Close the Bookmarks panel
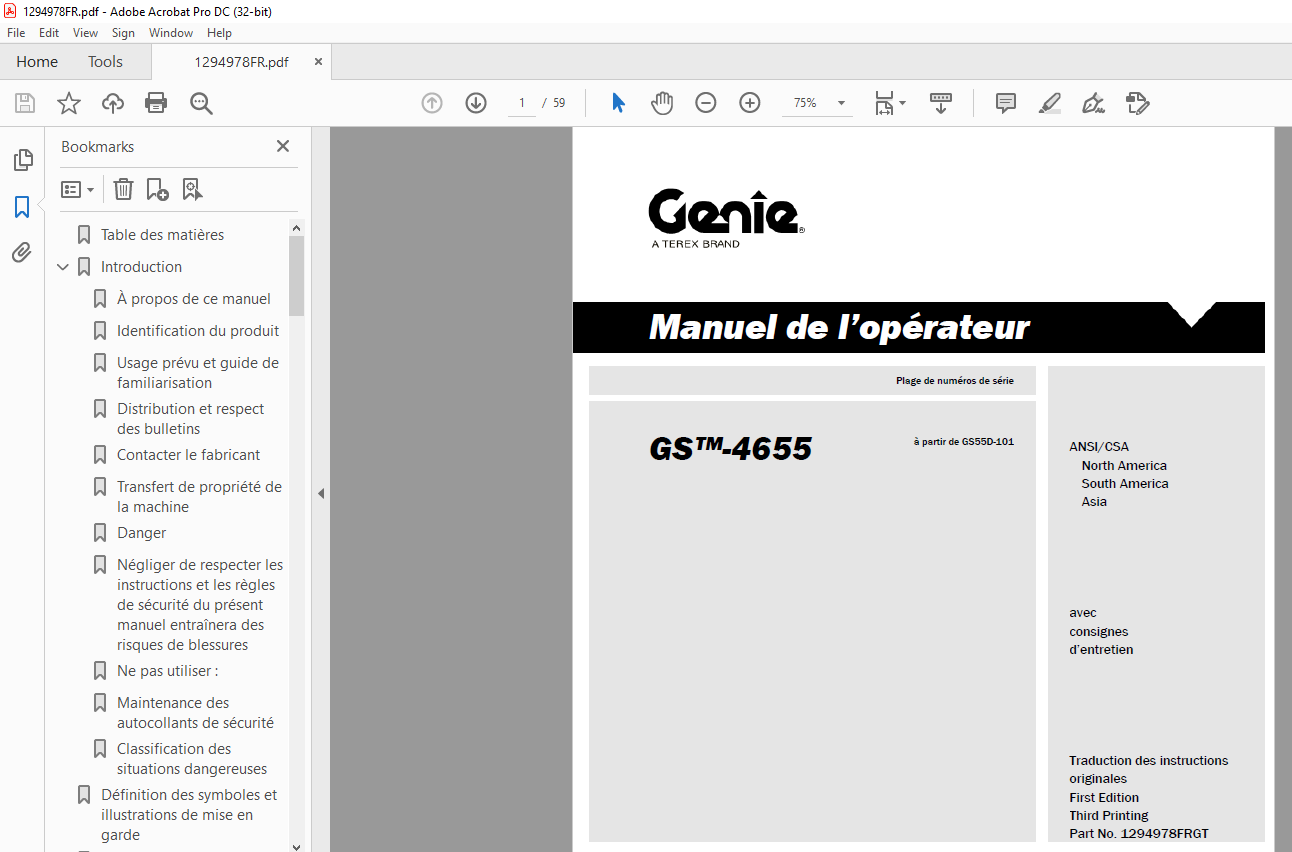 pyautogui.click(x=283, y=146)
